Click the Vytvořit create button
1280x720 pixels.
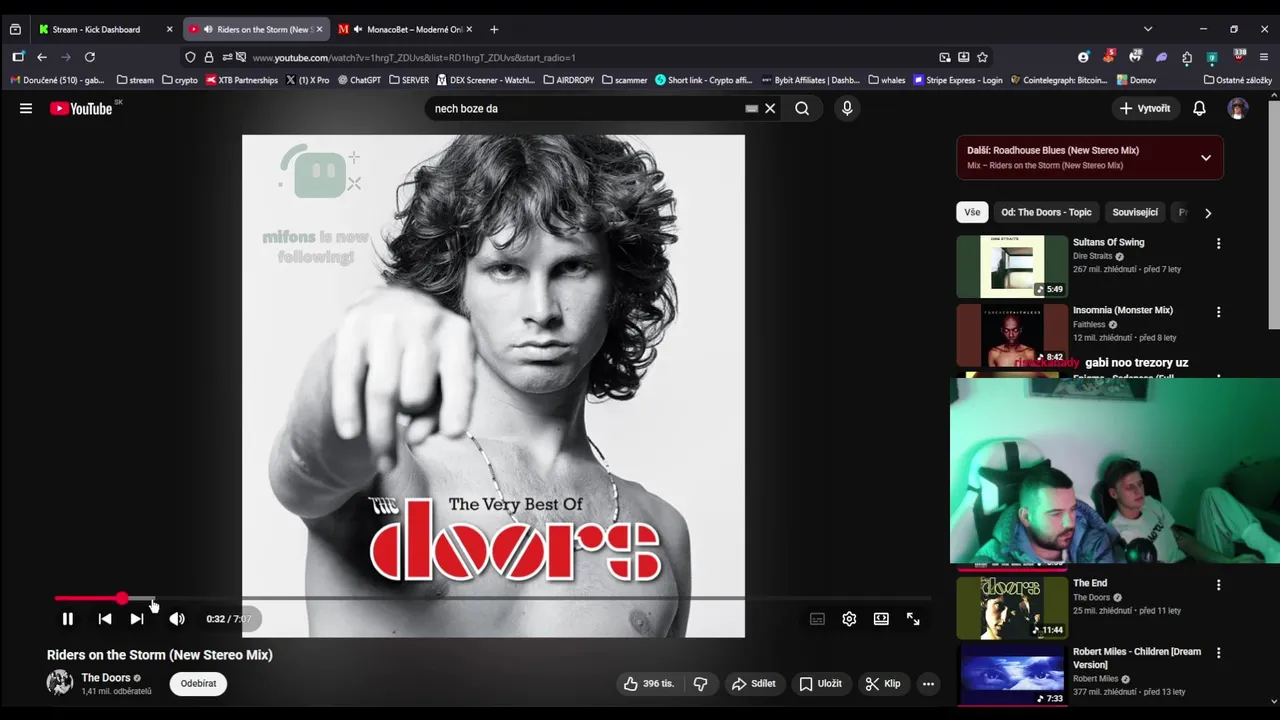coord(1145,108)
